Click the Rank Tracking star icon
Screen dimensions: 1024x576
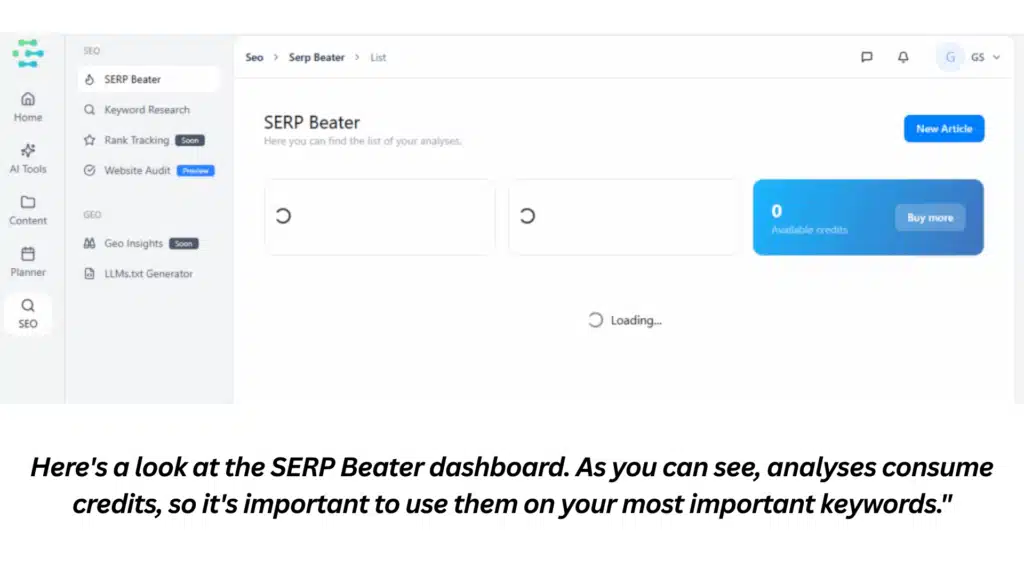(x=91, y=140)
